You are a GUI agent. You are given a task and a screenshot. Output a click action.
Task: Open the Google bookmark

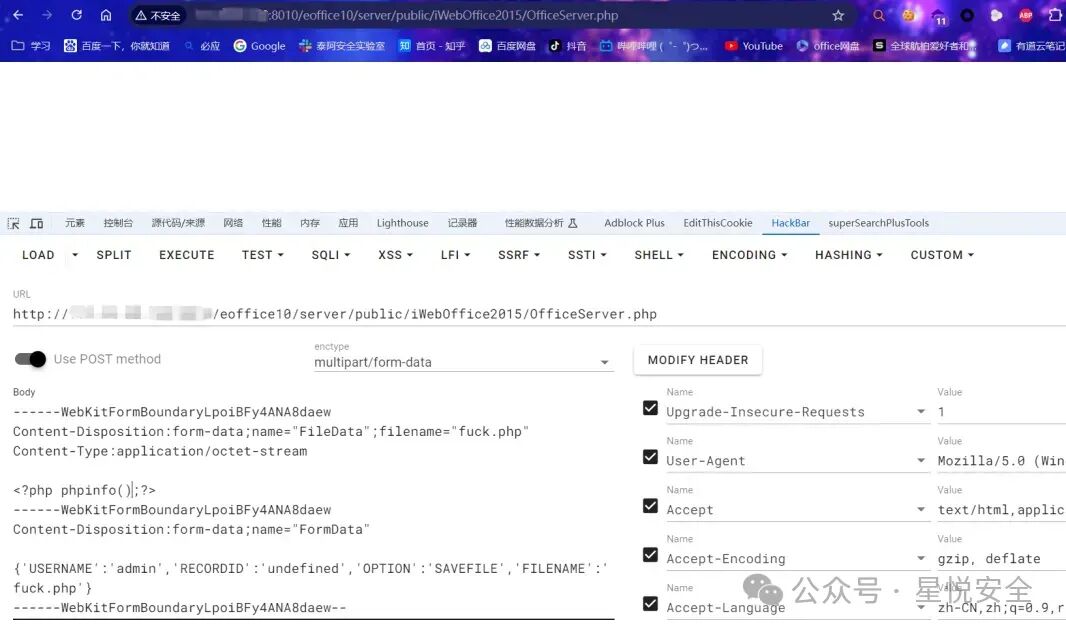coord(260,46)
